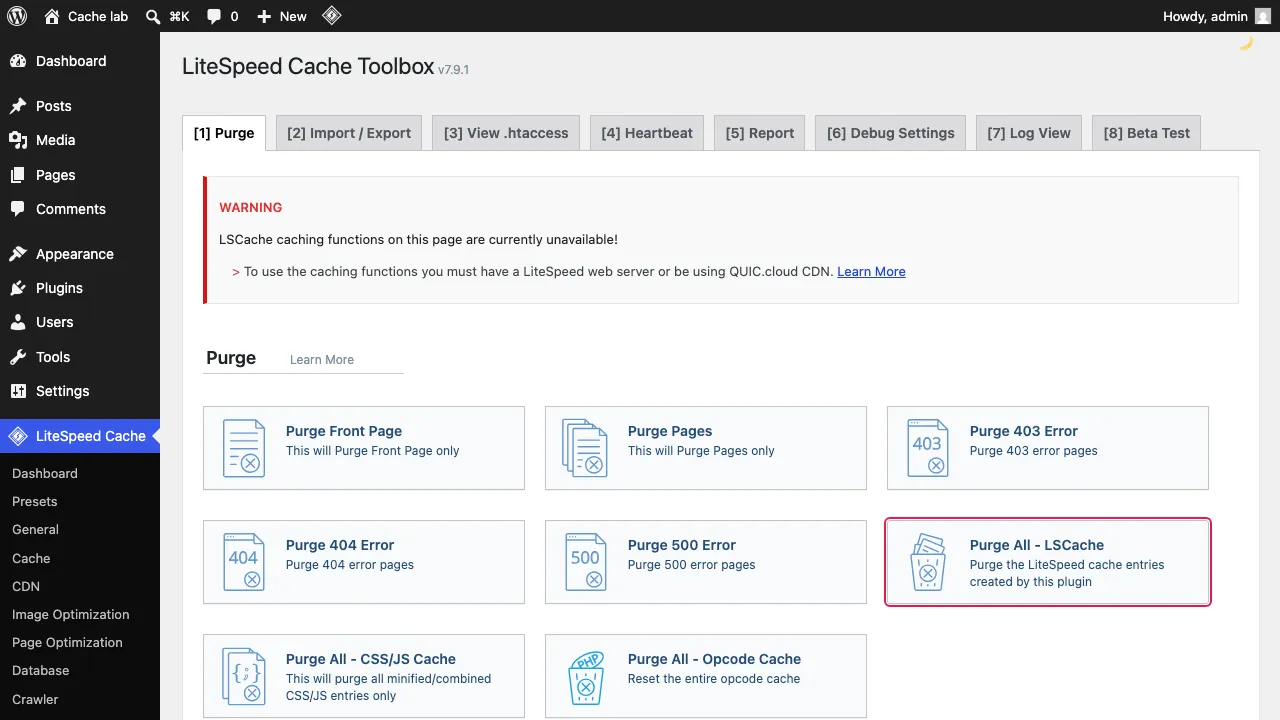
Task: Open the Log View tab
Action: (1029, 133)
